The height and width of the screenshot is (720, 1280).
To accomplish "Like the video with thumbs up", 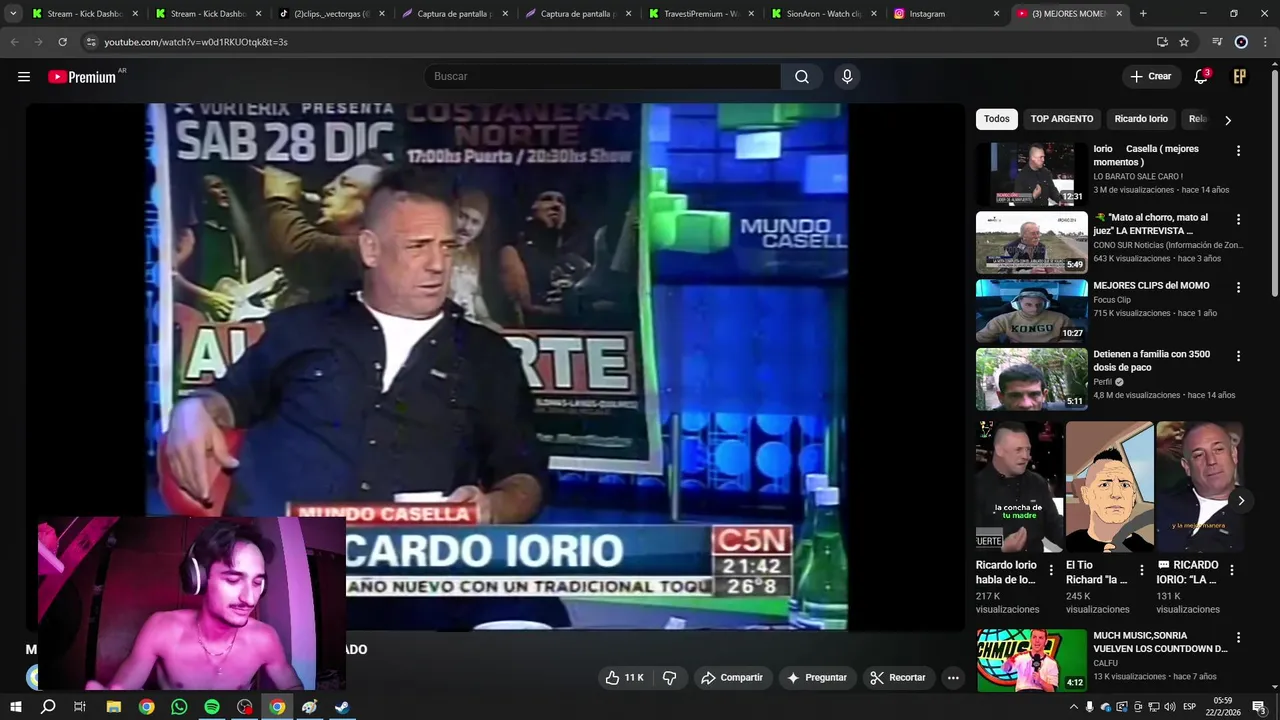I will click(625, 678).
